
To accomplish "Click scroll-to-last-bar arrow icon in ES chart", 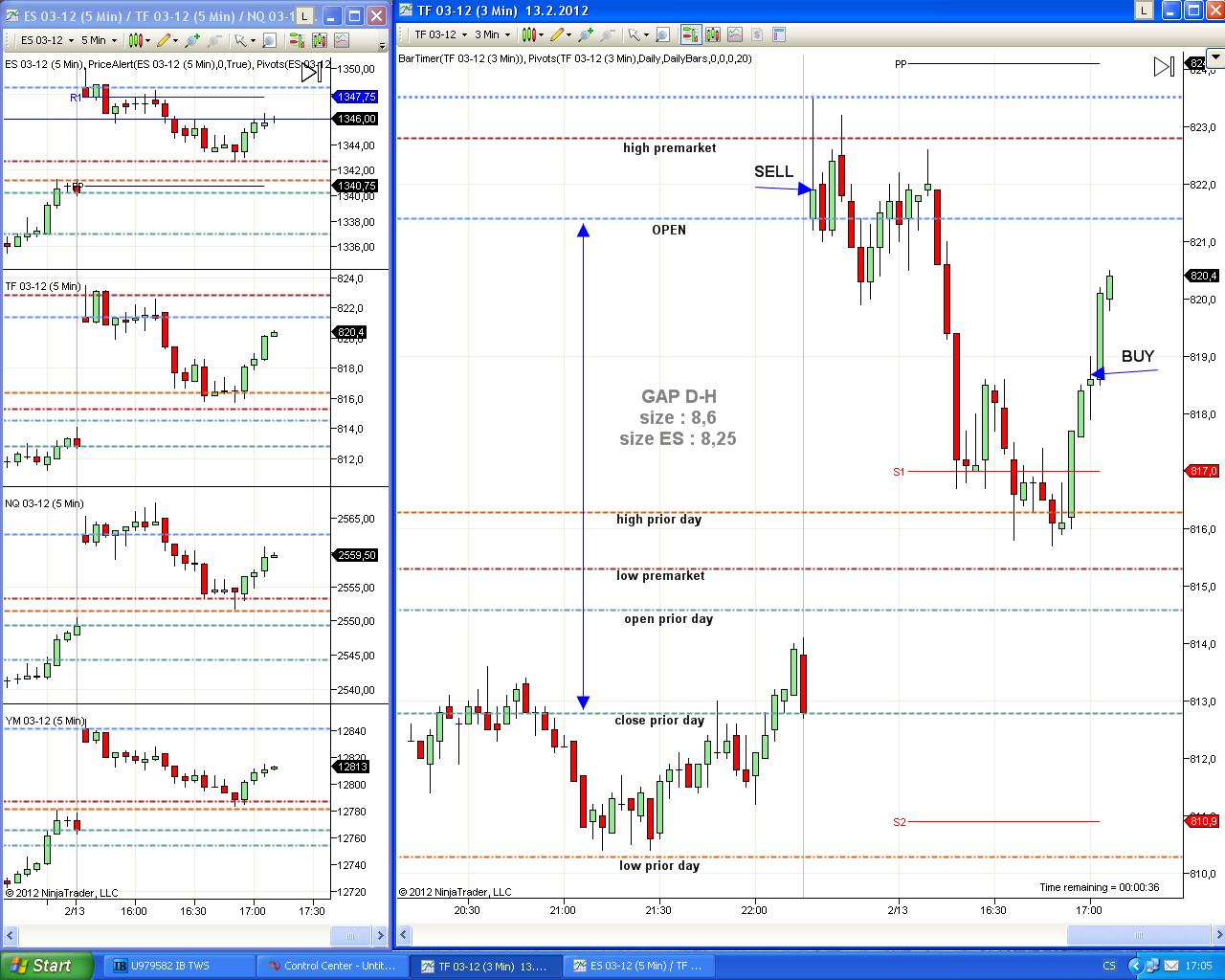I will click(x=312, y=73).
